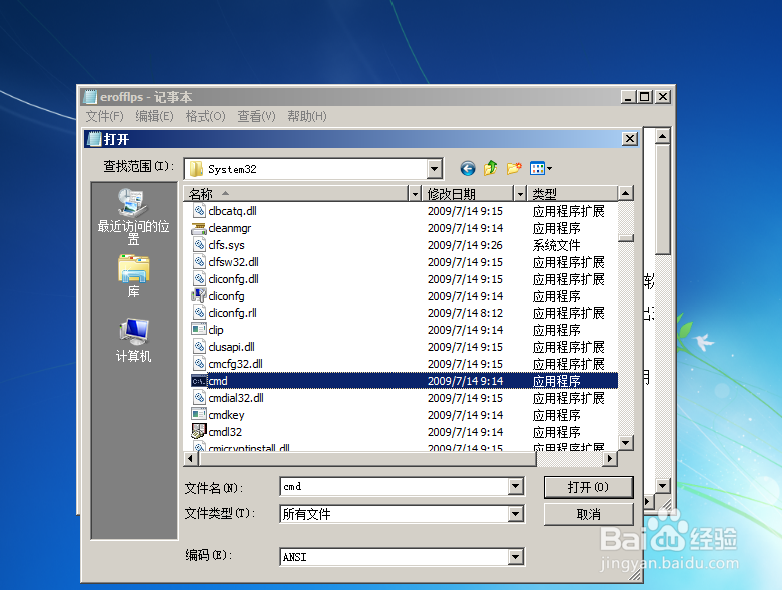Select the clusapi.dll file icon
The image size is (782, 590).
[x=199, y=347]
